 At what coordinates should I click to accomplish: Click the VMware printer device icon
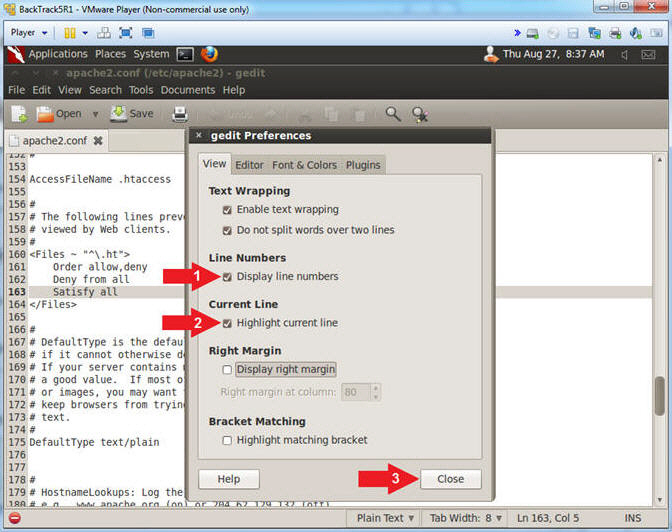click(x=615, y=33)
